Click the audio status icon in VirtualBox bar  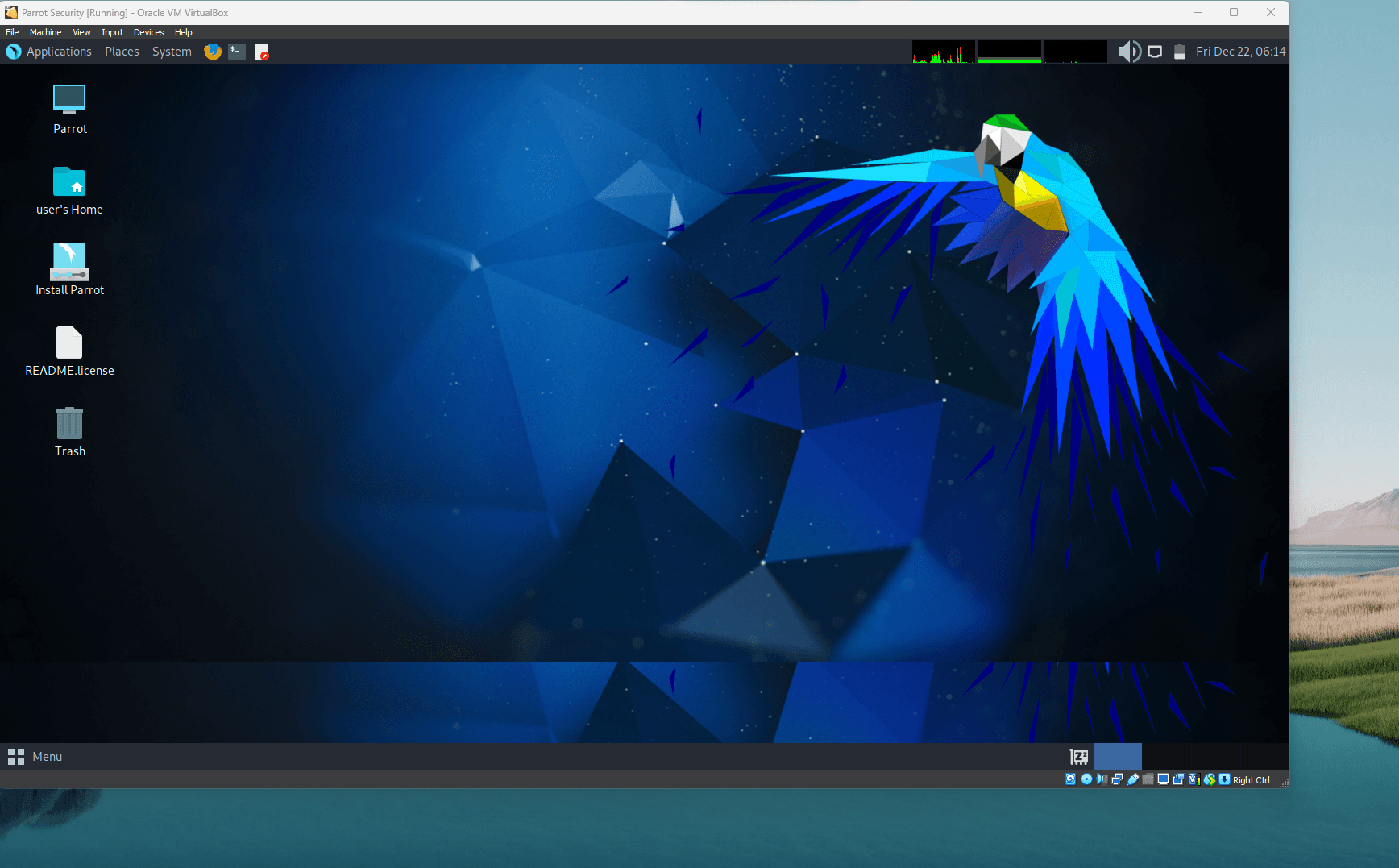(x=1102, y=779)
